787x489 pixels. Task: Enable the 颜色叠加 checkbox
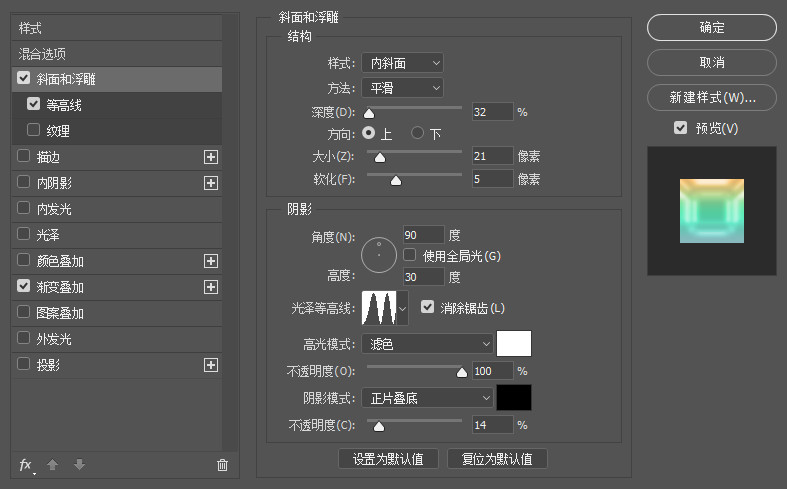coord(24,260)
